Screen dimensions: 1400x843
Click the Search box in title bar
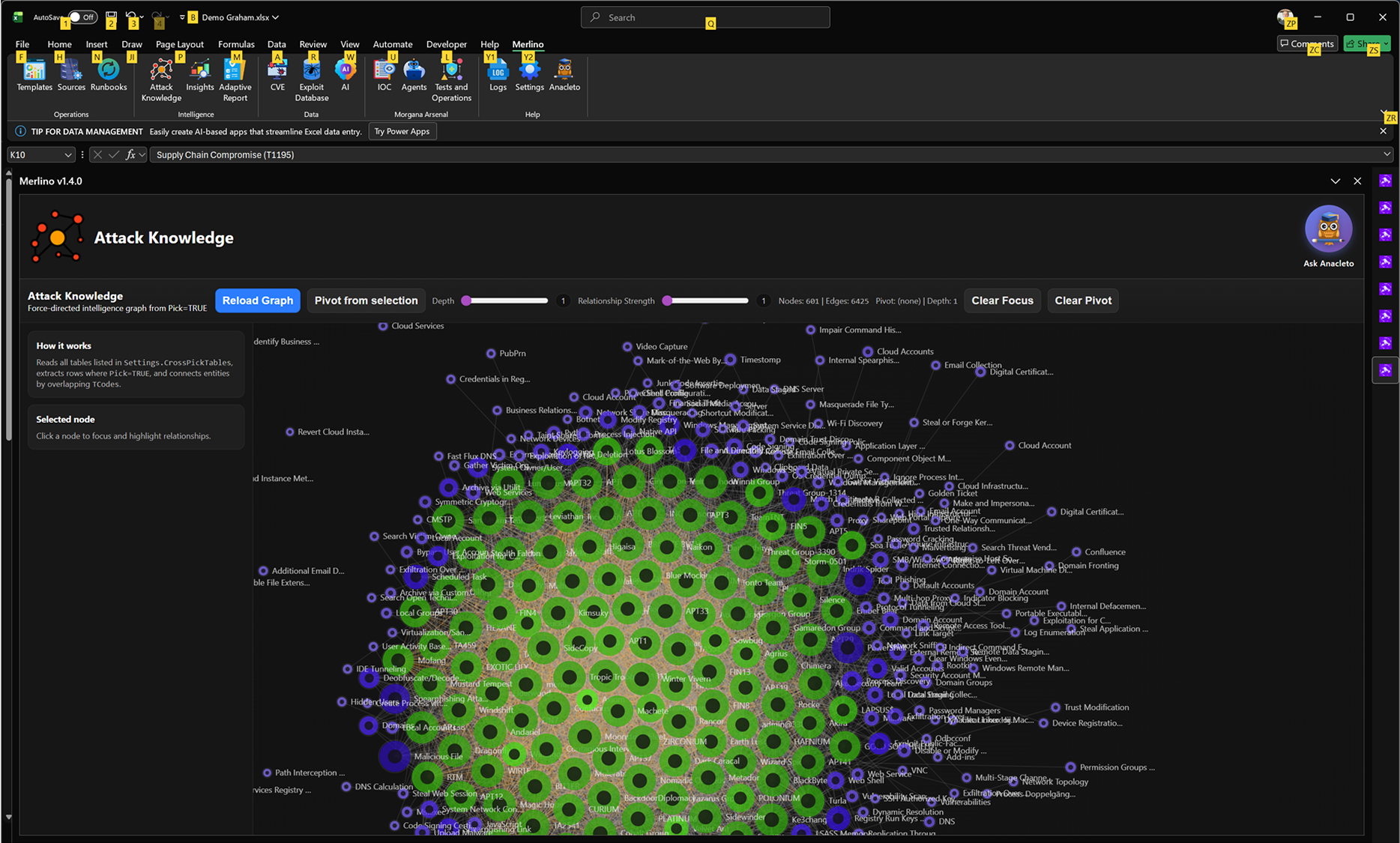(704, 17)
